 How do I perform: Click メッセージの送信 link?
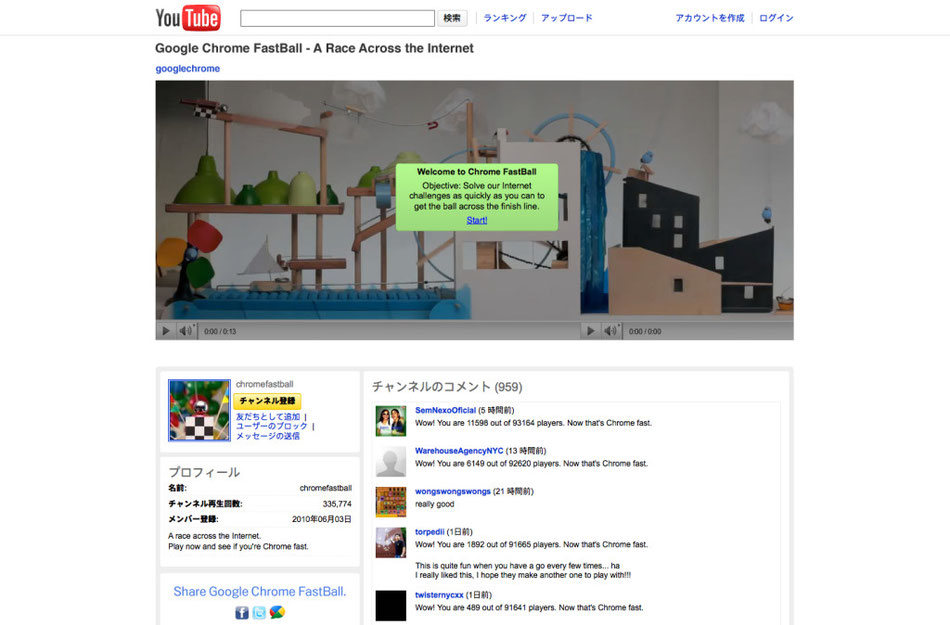tap(268, 436)
